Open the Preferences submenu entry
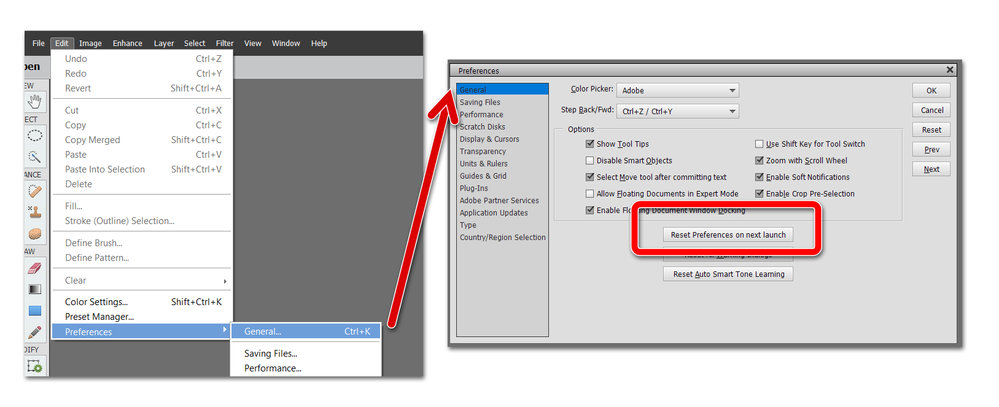The image size is (999, 407). pos(141,332)
